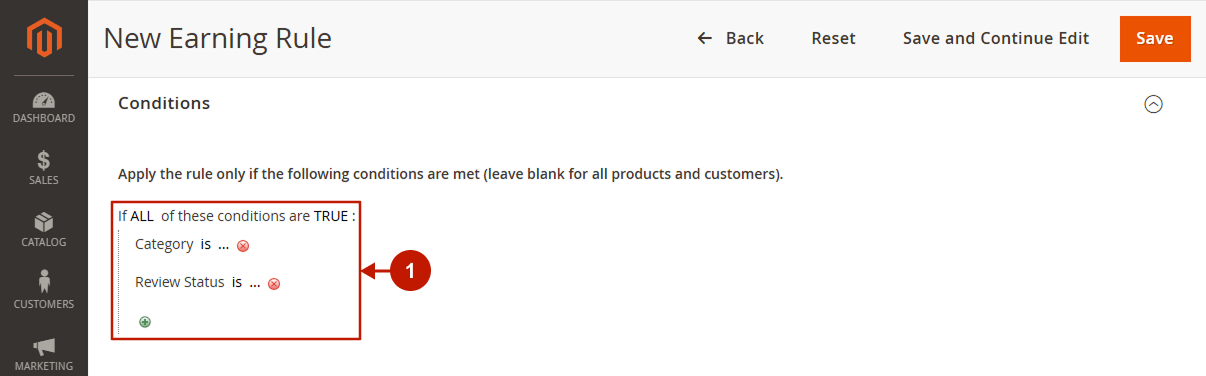Open the Category 'is' operator selector
The height and width of the screenshot is (376, 1206).
(205, 244)
